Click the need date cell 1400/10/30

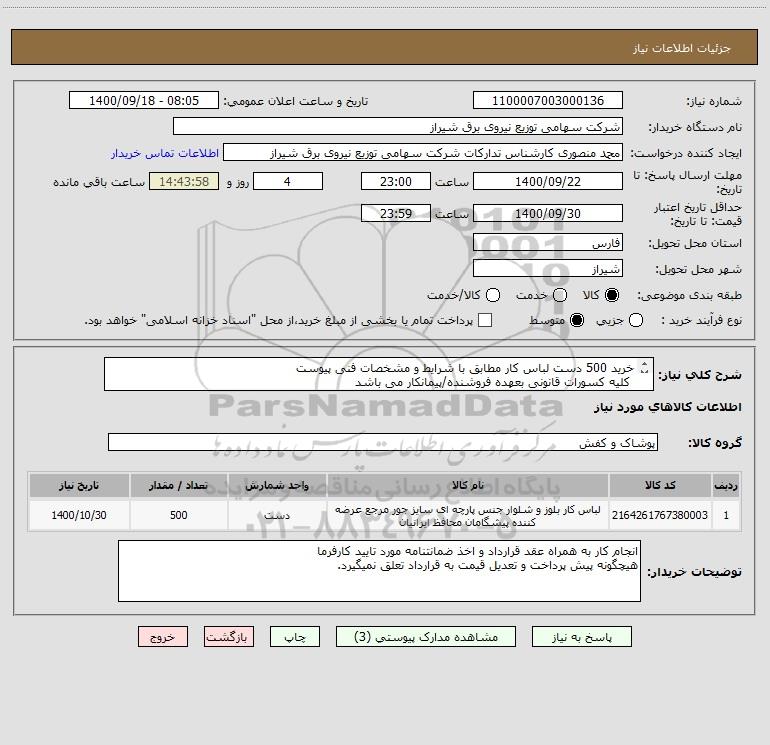(x=79, y=515)
